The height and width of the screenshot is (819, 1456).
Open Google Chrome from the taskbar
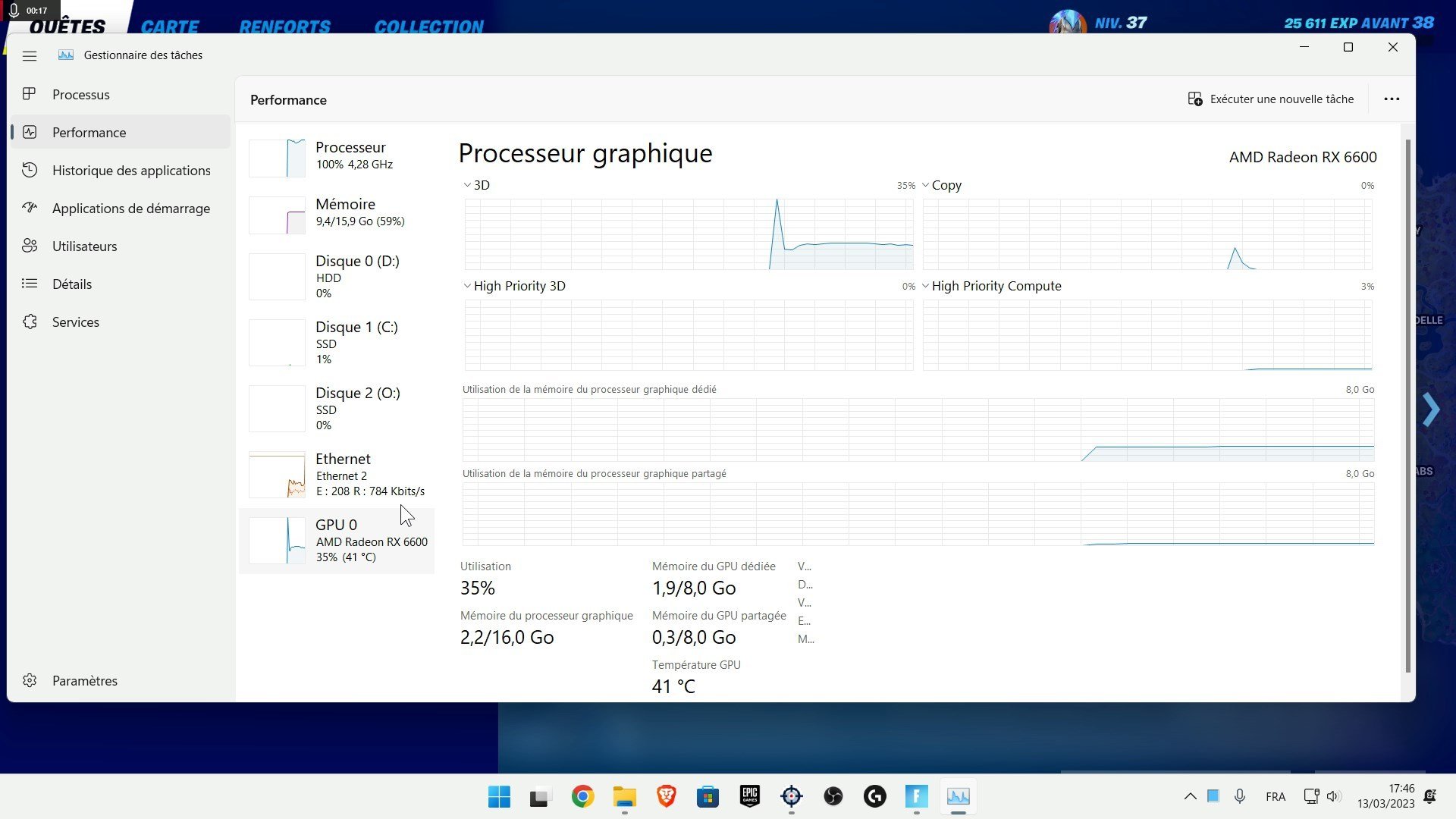[x=582, y=796]
